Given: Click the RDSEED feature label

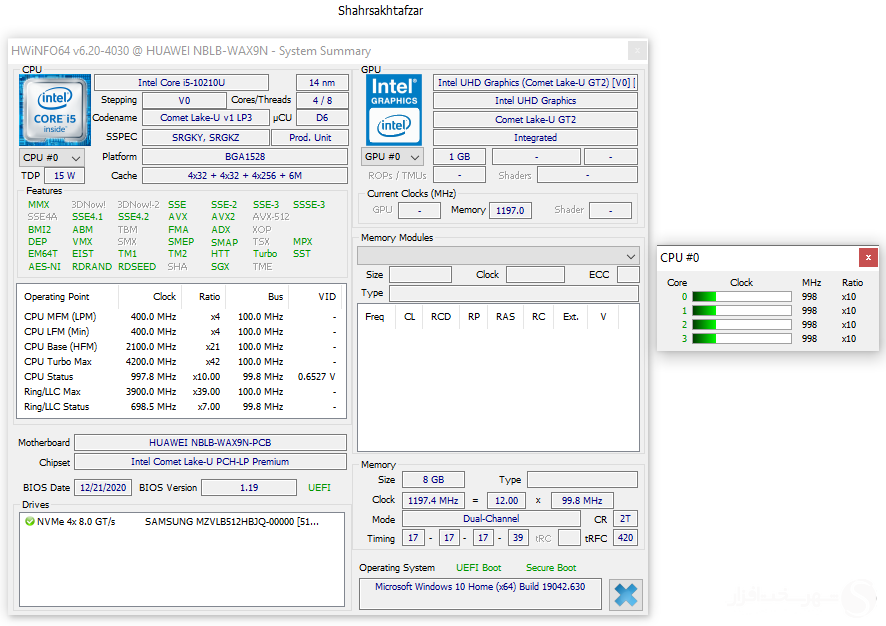Looking at the screenshot, I should coord(137,267).
